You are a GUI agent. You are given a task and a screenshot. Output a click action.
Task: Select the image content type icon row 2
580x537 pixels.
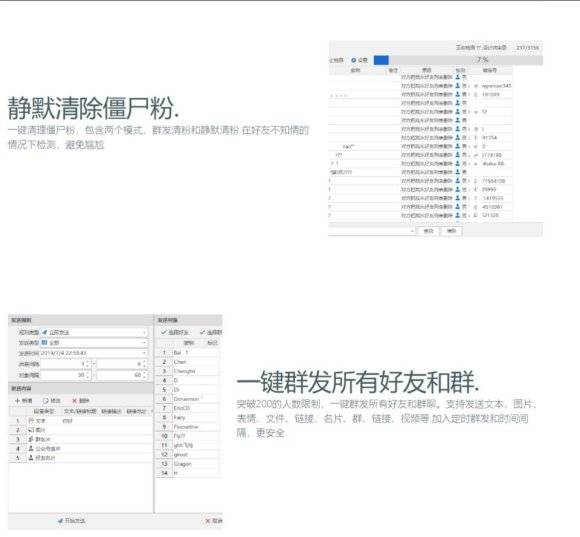pyautogui.click(x=31, y=430)
